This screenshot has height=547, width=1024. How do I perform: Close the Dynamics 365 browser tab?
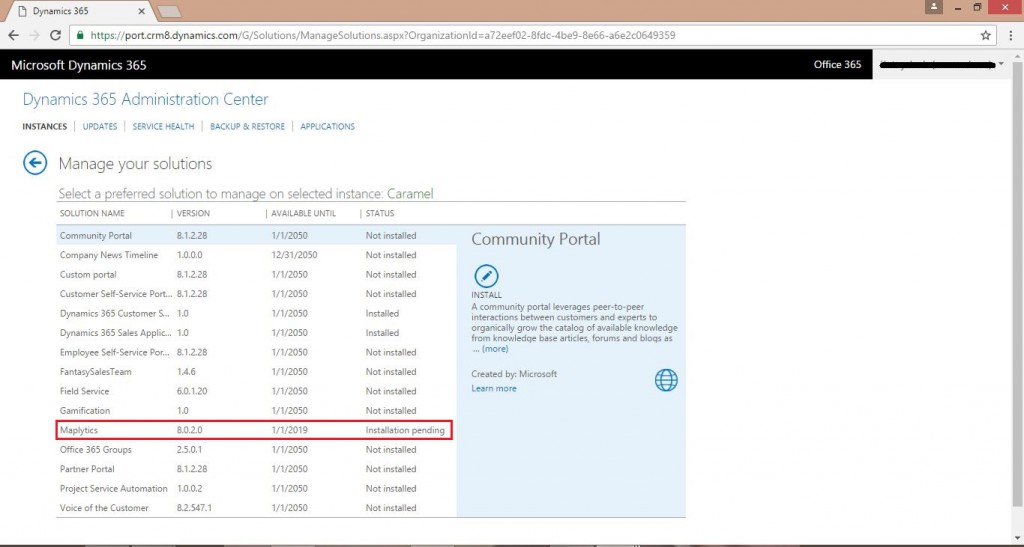pyautogui.click(x=142, y=11)
